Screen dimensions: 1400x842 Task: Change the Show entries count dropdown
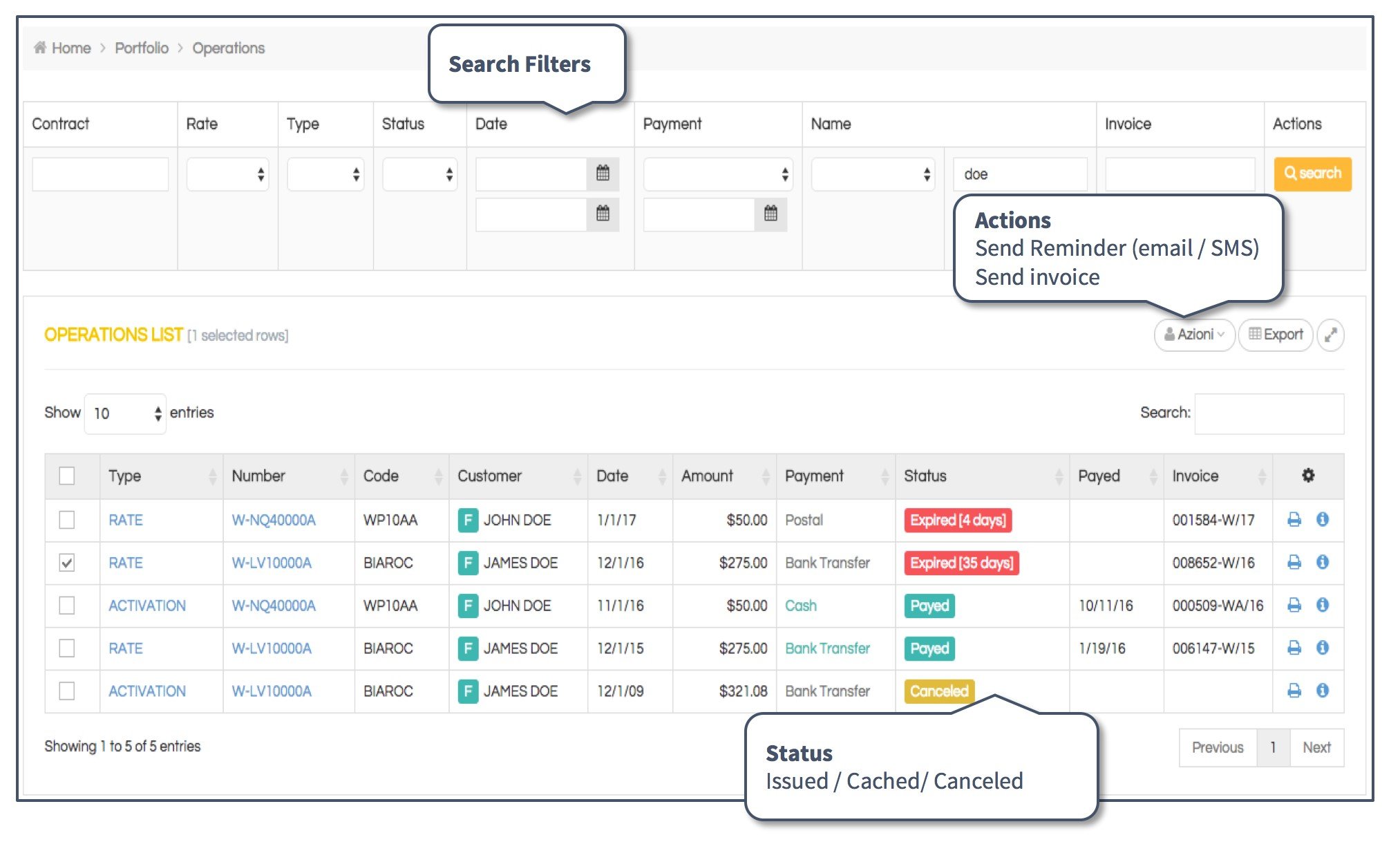tap(125, 413)
